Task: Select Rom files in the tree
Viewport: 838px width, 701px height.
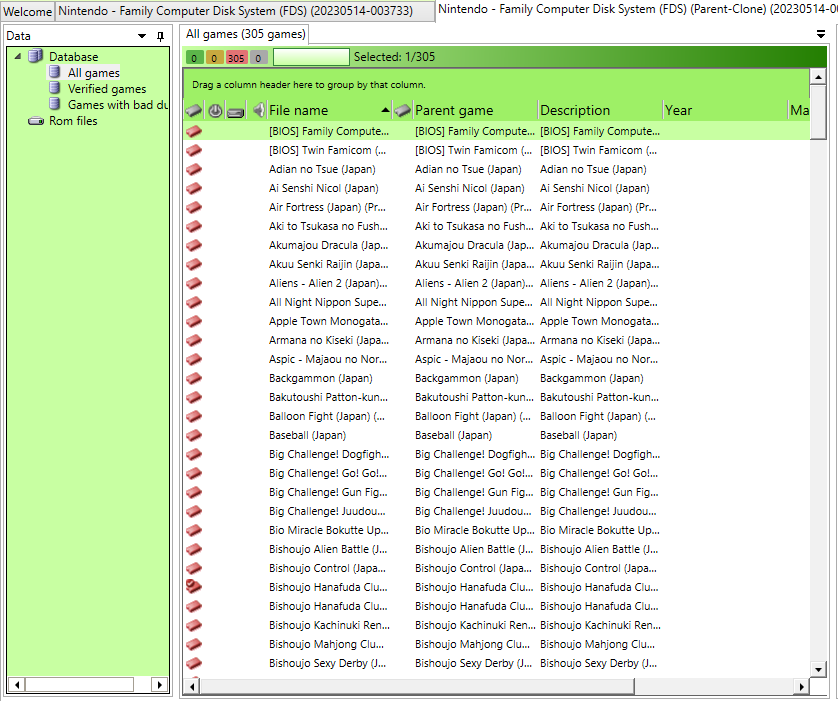Action: (x=73, y=121)
